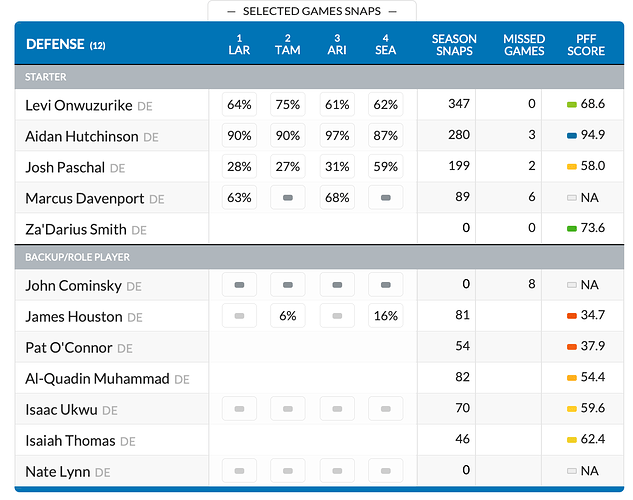Select the game 4 SEA column header
The width and height of the screenshot is (633, 500).
[384, 45]
